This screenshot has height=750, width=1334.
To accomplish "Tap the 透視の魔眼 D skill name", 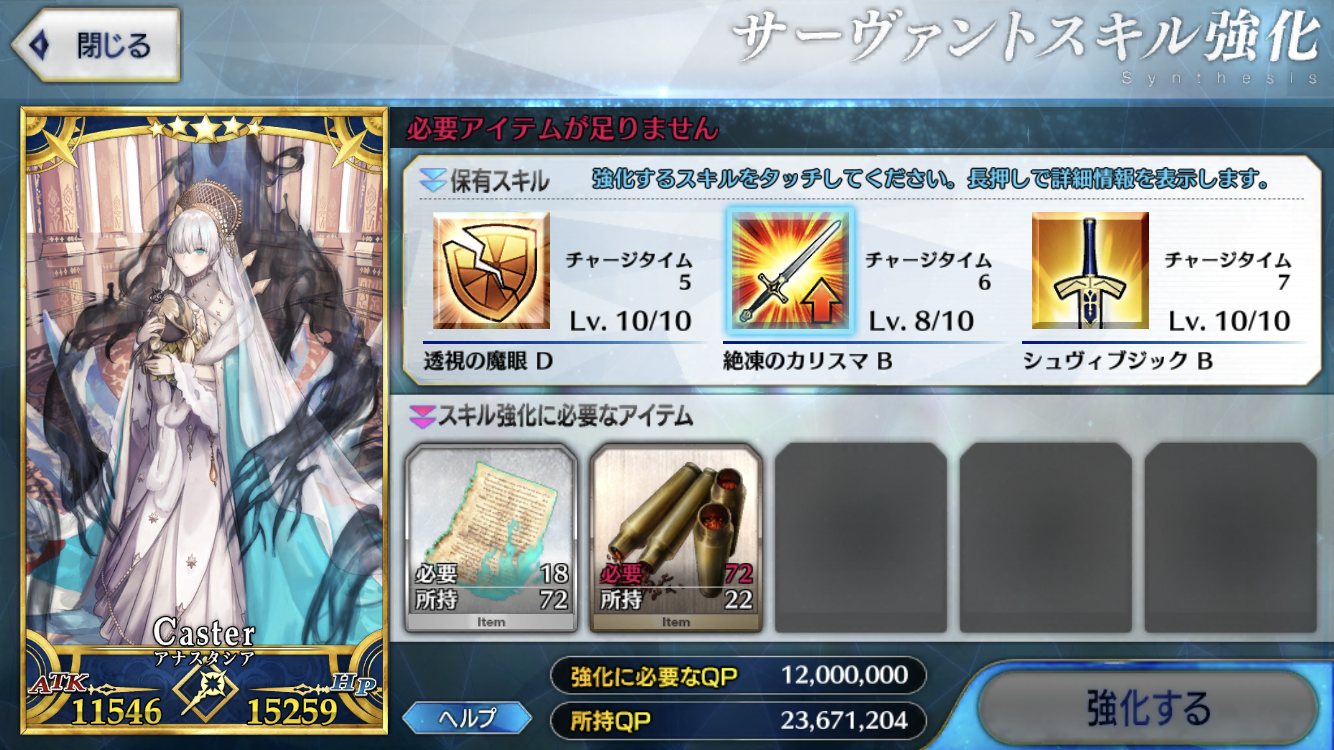I will [490, 360].
